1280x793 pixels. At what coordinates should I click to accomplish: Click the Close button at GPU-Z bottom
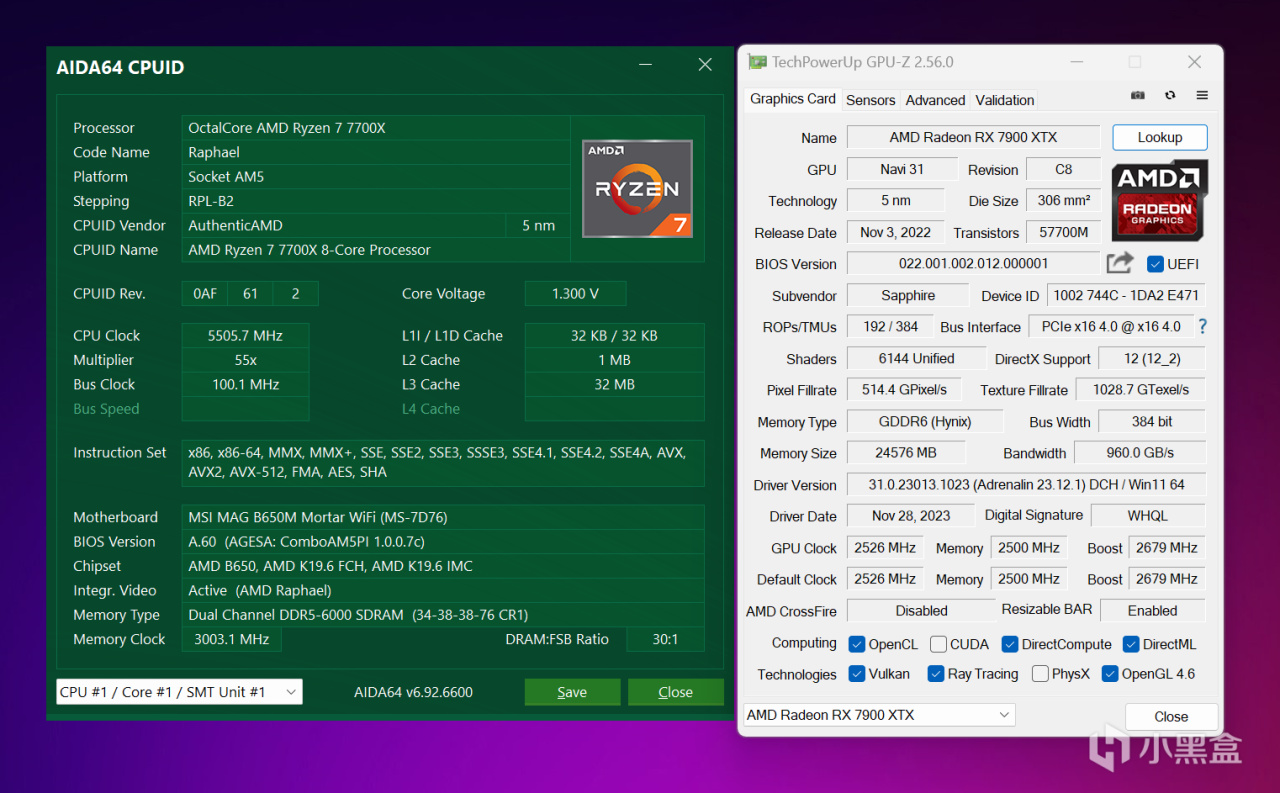point(1171,716)
